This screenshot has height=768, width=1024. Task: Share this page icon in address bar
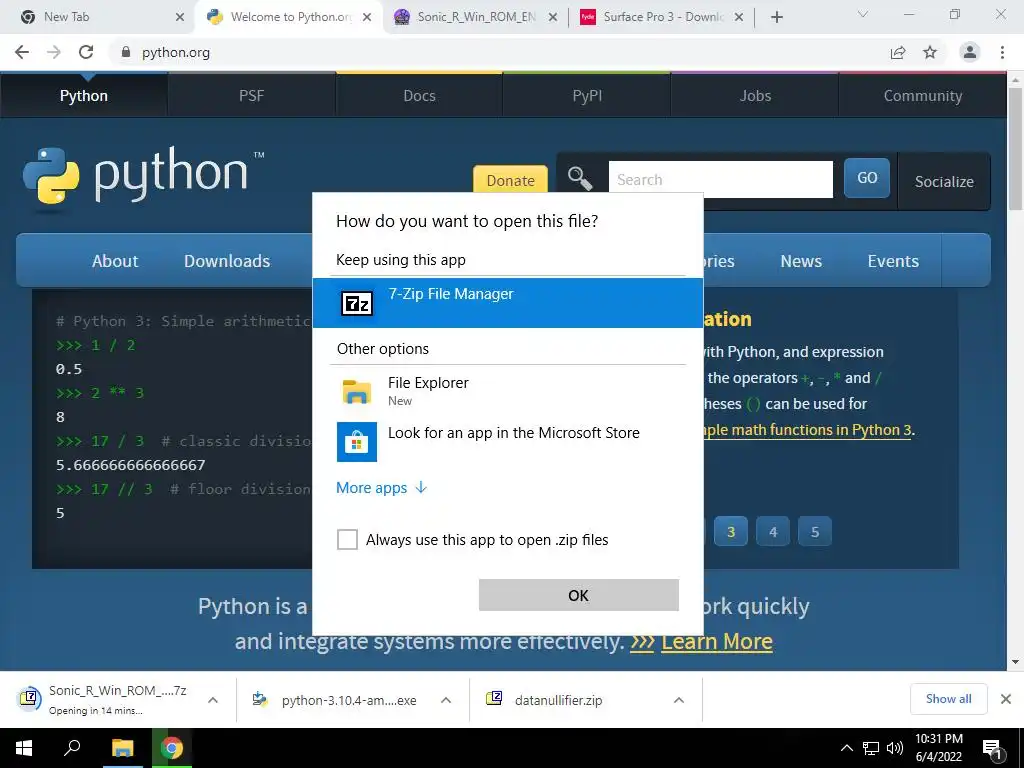tap(898, 52)
